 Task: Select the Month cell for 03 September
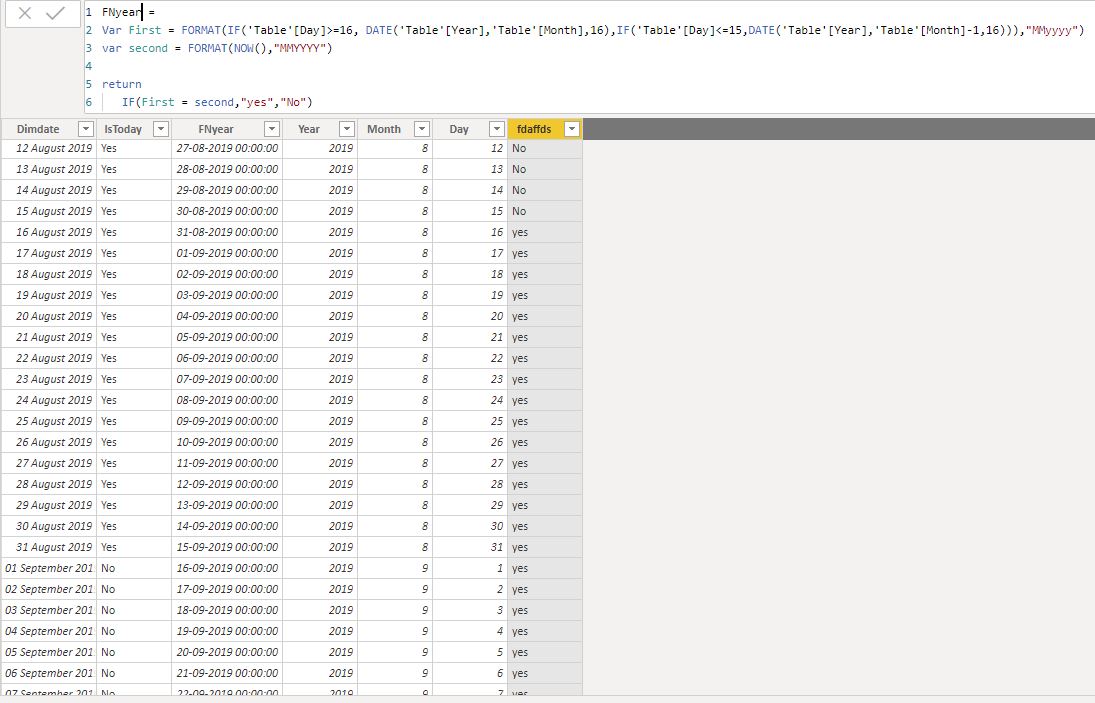coord(395,609)
